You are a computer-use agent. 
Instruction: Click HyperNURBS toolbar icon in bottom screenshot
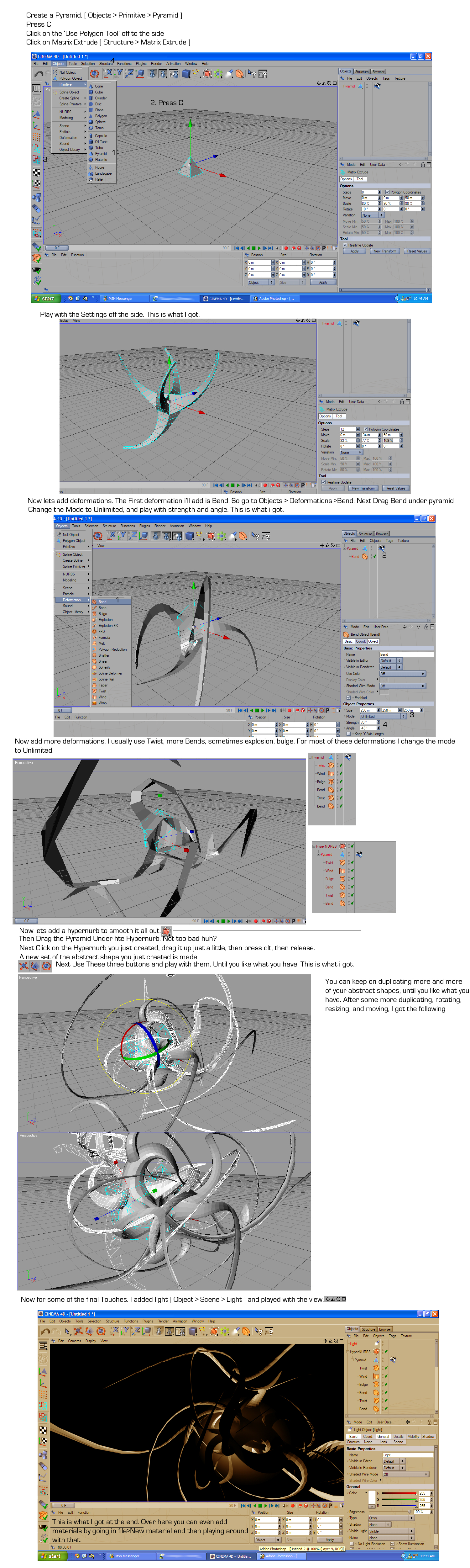[214, 1331]
